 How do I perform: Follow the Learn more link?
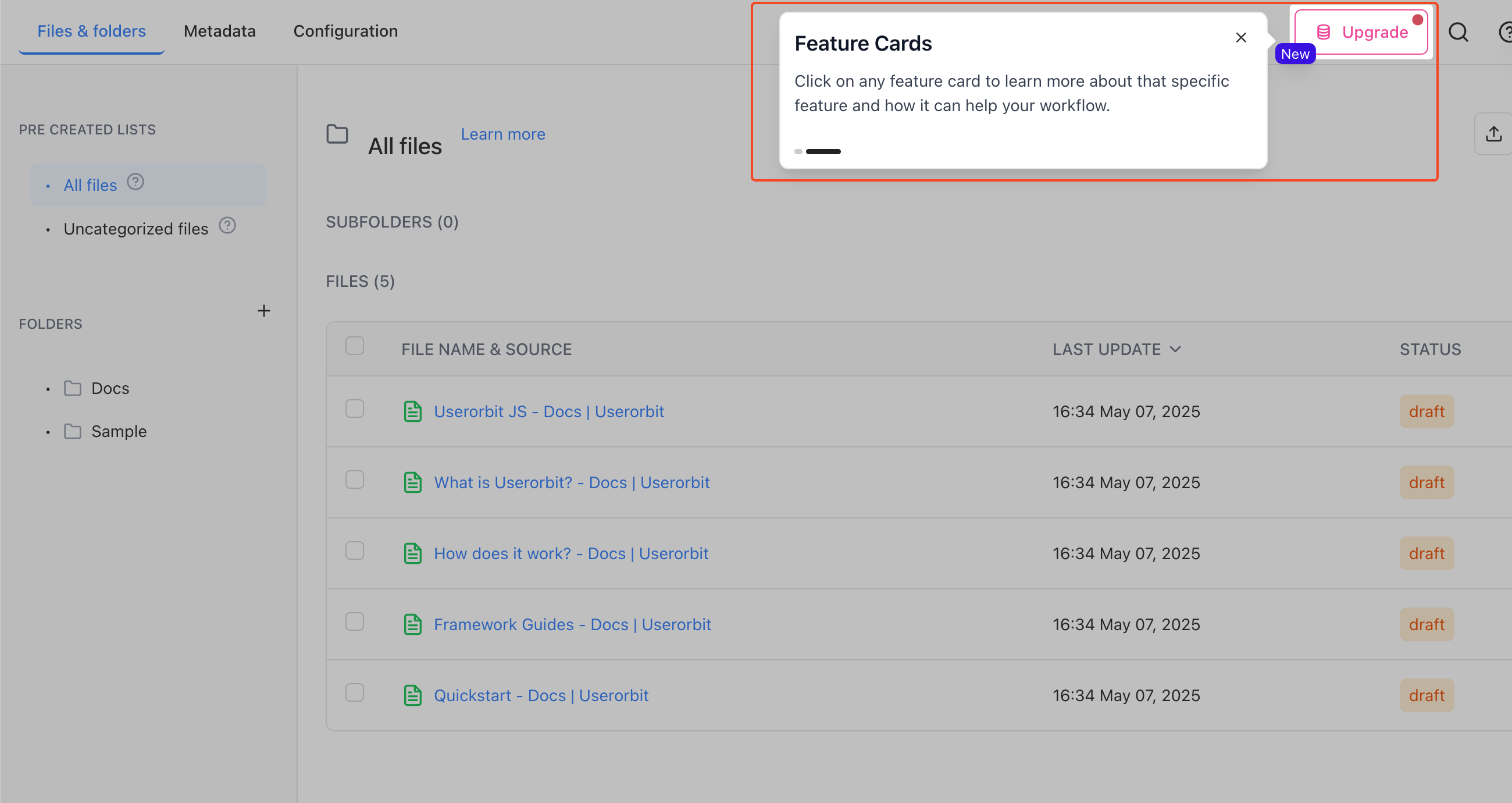[x=502, y=134]
